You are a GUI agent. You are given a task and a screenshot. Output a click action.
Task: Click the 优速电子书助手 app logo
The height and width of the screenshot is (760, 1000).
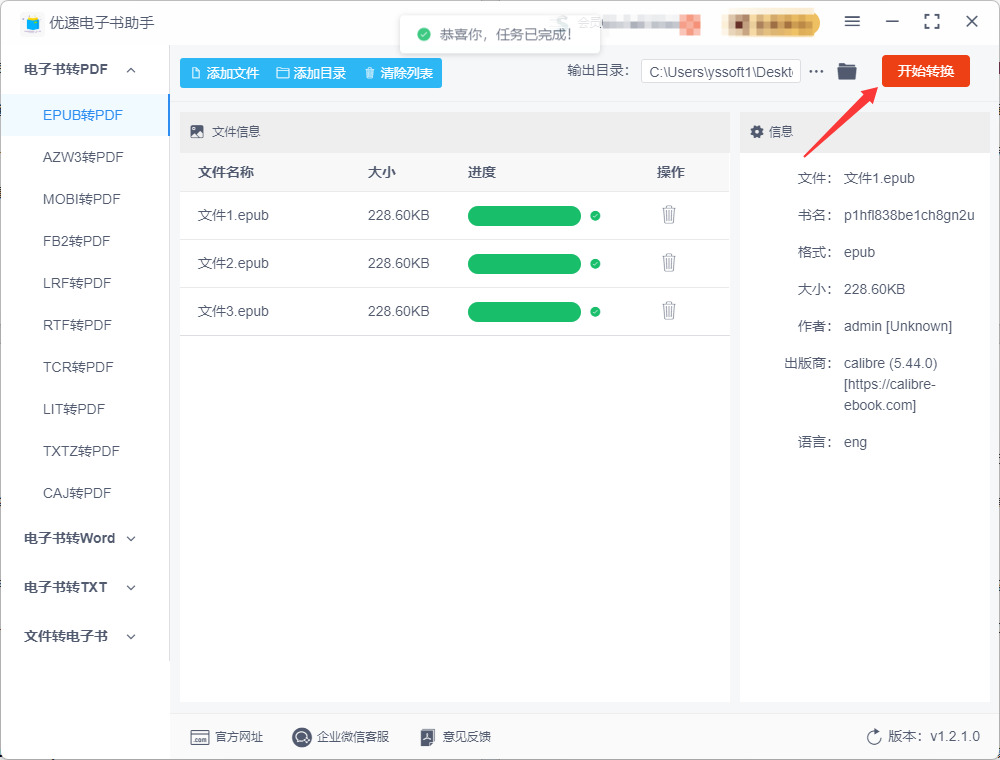coord(33,23)
